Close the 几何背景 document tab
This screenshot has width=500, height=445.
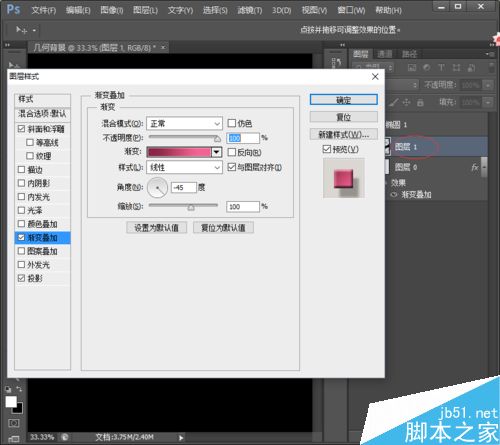(163, 48)
